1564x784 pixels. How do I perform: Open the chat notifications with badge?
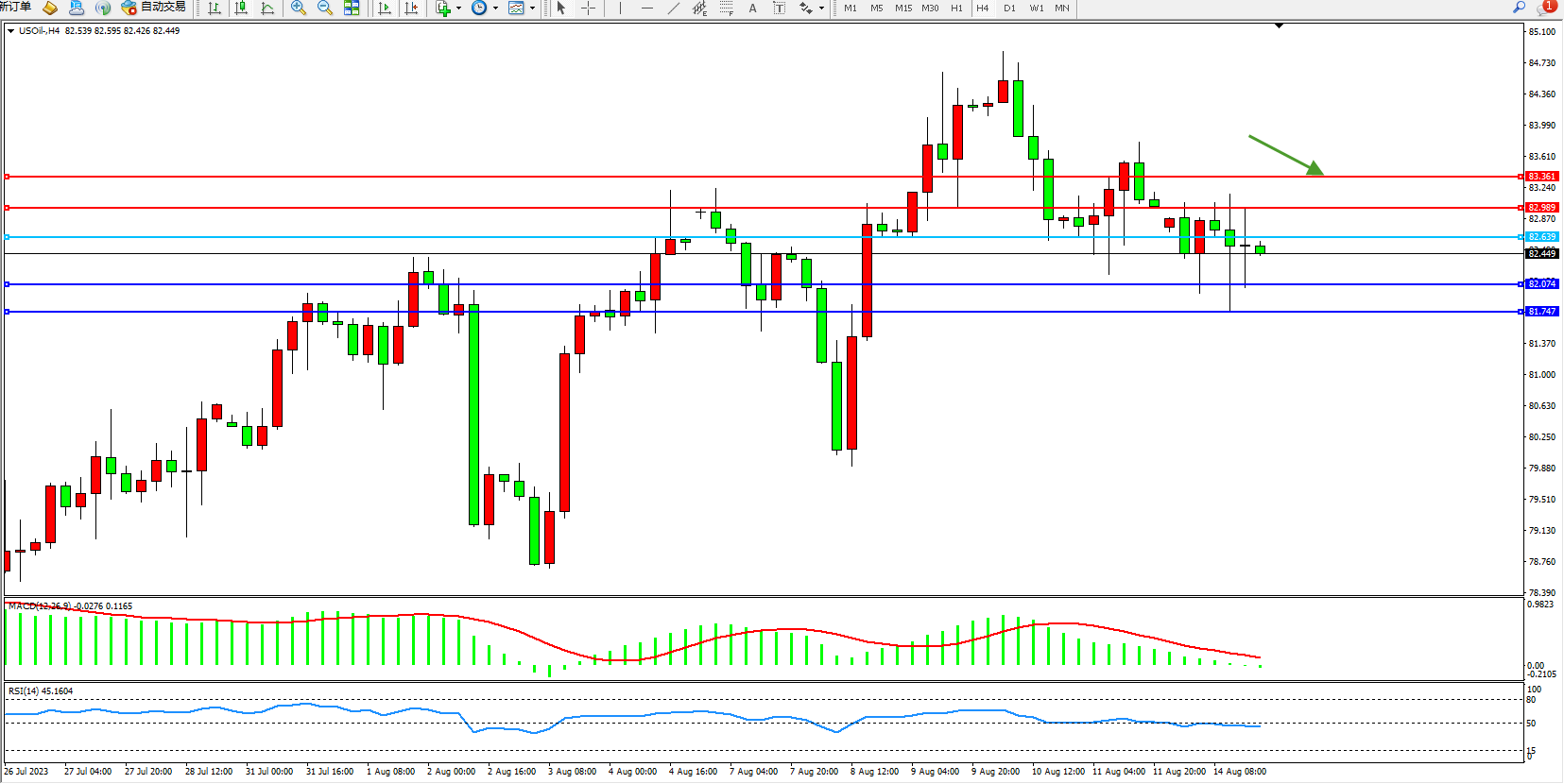tap(1546, 8)
